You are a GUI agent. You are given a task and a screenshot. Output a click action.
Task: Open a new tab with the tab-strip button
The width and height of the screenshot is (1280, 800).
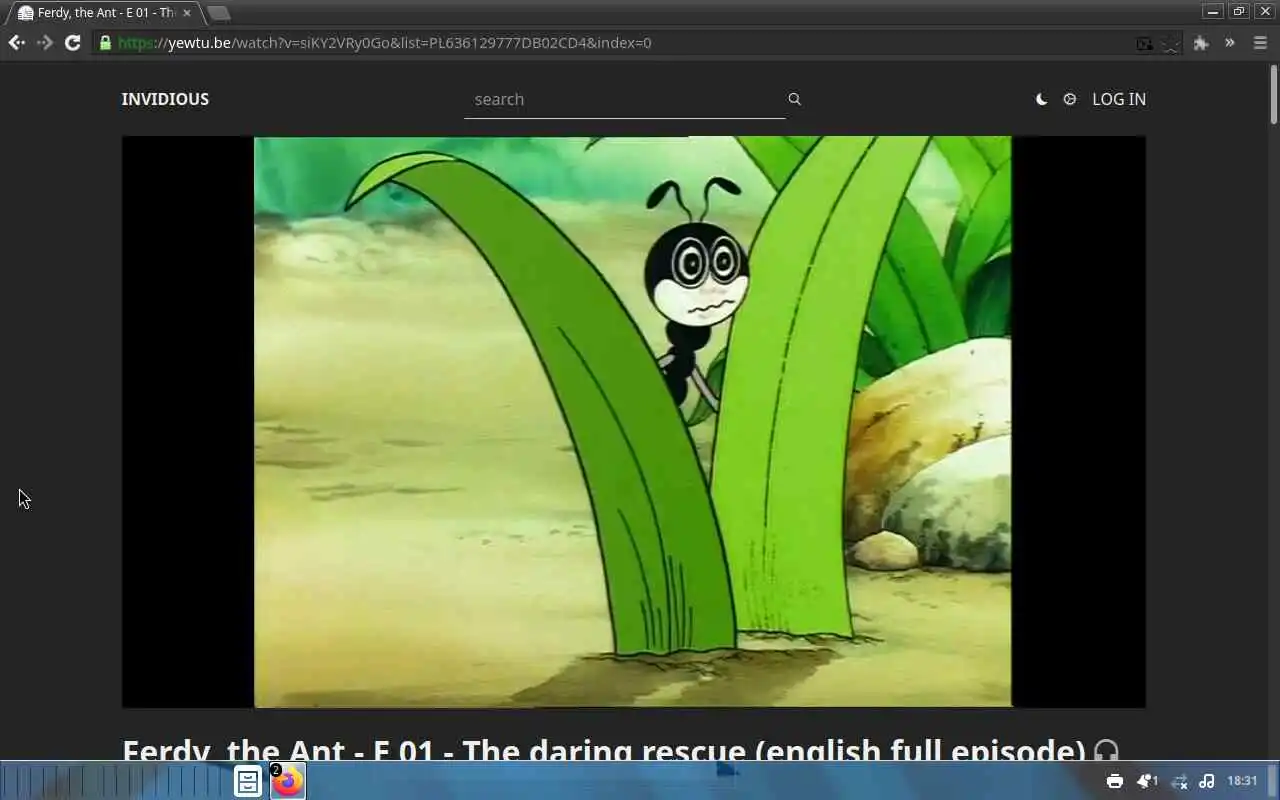[218, 13]
